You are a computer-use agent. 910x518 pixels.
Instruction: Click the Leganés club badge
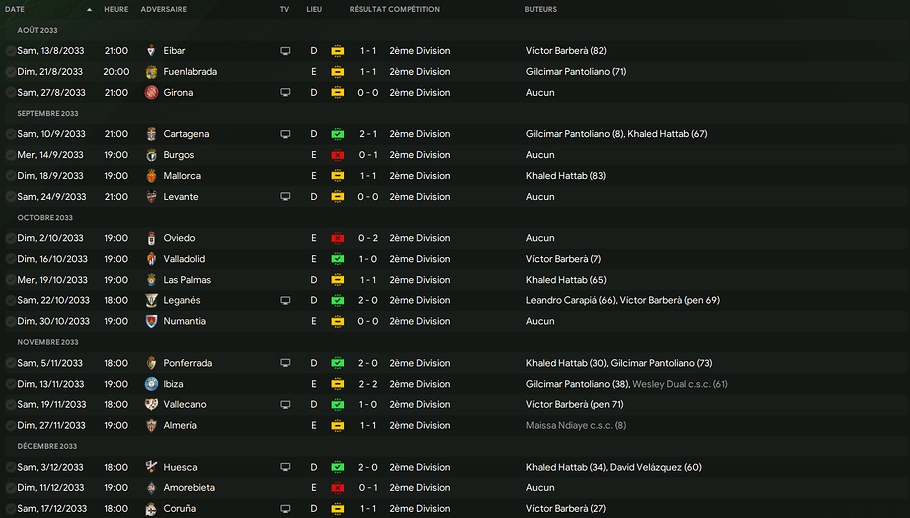(x=151, y=301)
